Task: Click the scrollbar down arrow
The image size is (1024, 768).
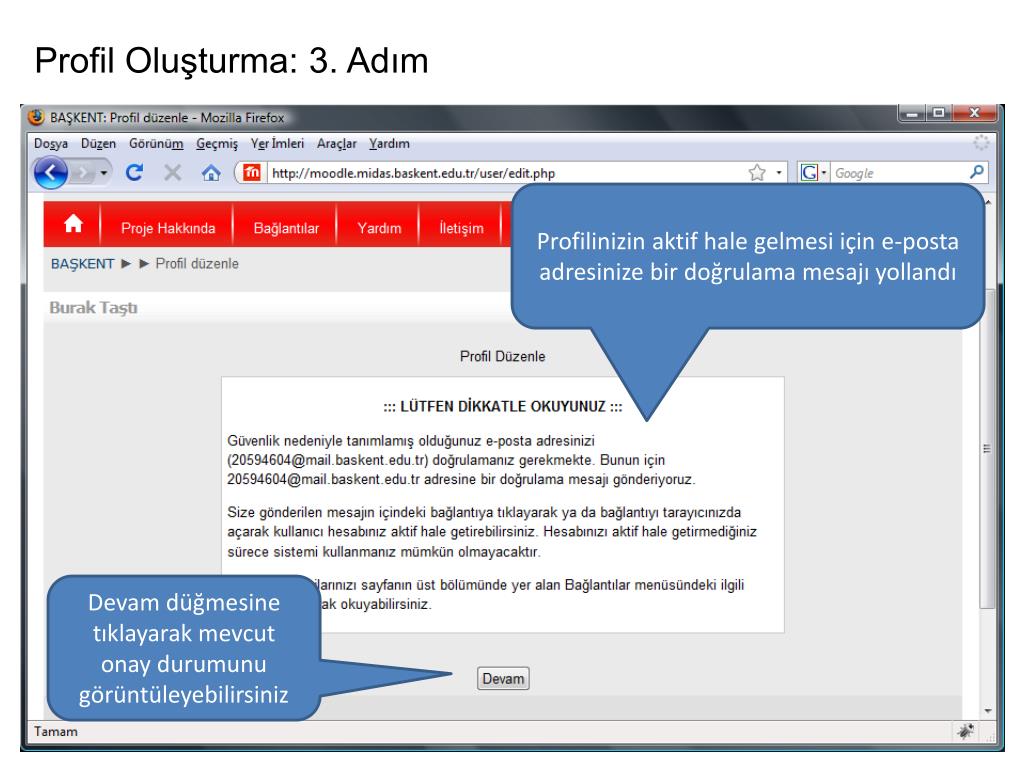Action: (987, 711)
